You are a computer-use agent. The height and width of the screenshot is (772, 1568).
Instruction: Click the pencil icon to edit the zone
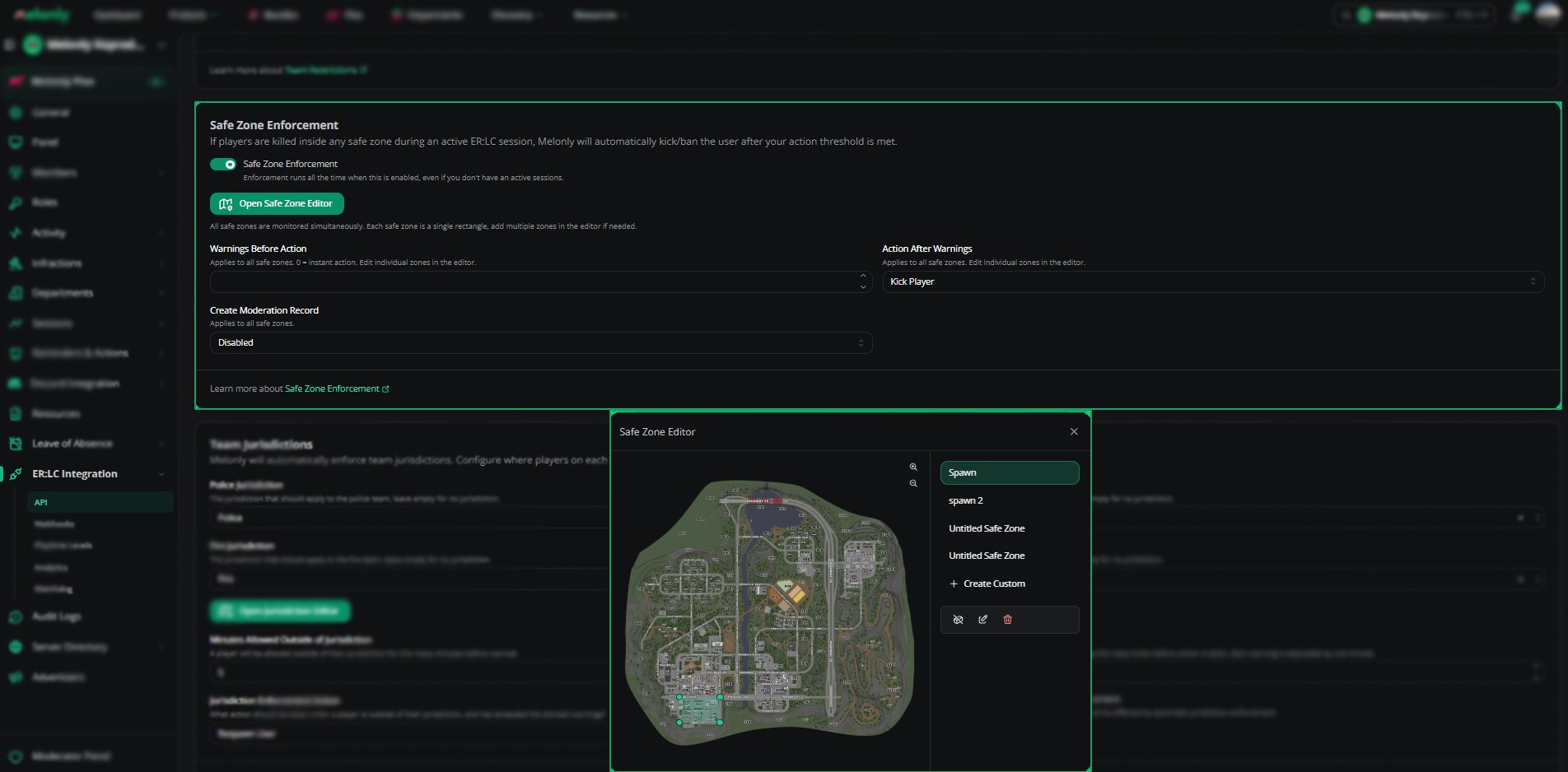(982, 620)
